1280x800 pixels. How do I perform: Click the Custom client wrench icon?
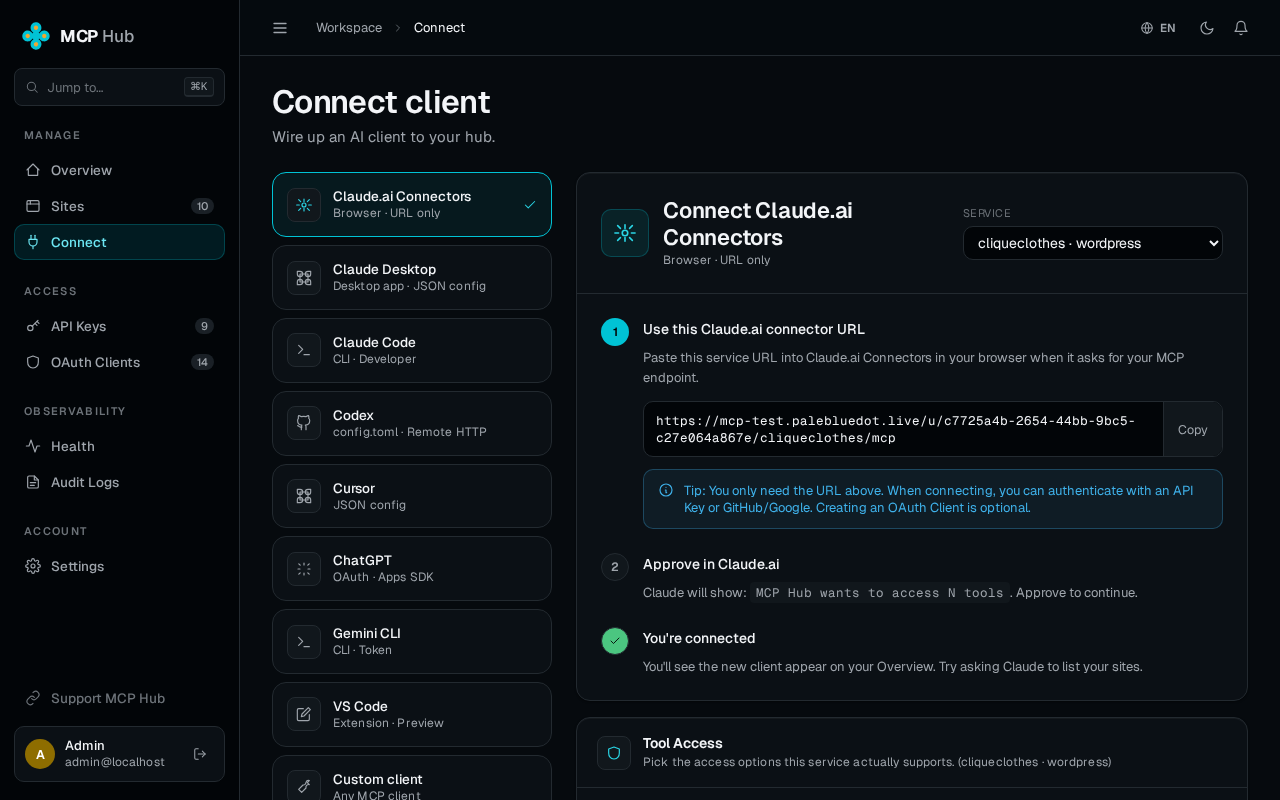[304, 787]
